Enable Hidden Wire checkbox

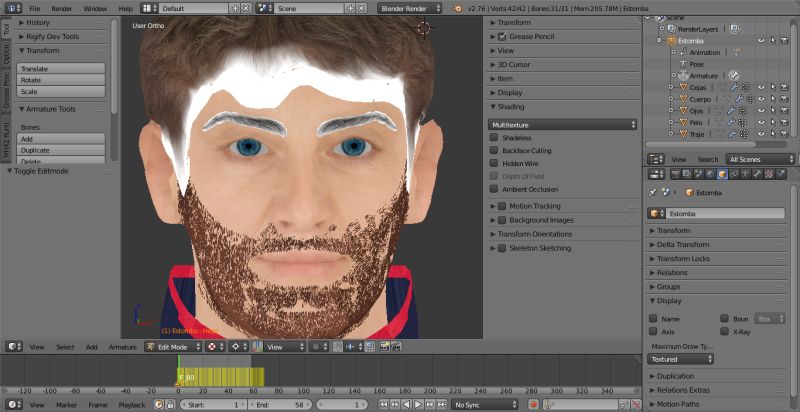(x=494, y=163)
